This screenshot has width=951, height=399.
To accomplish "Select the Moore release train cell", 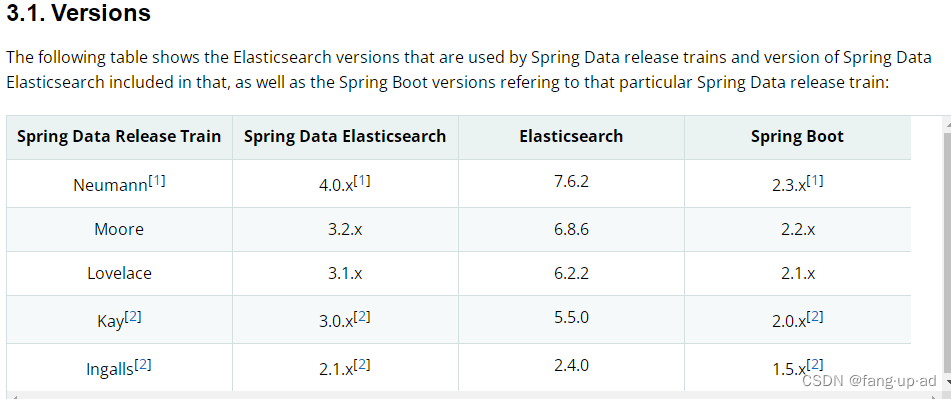I will point(119,229).
